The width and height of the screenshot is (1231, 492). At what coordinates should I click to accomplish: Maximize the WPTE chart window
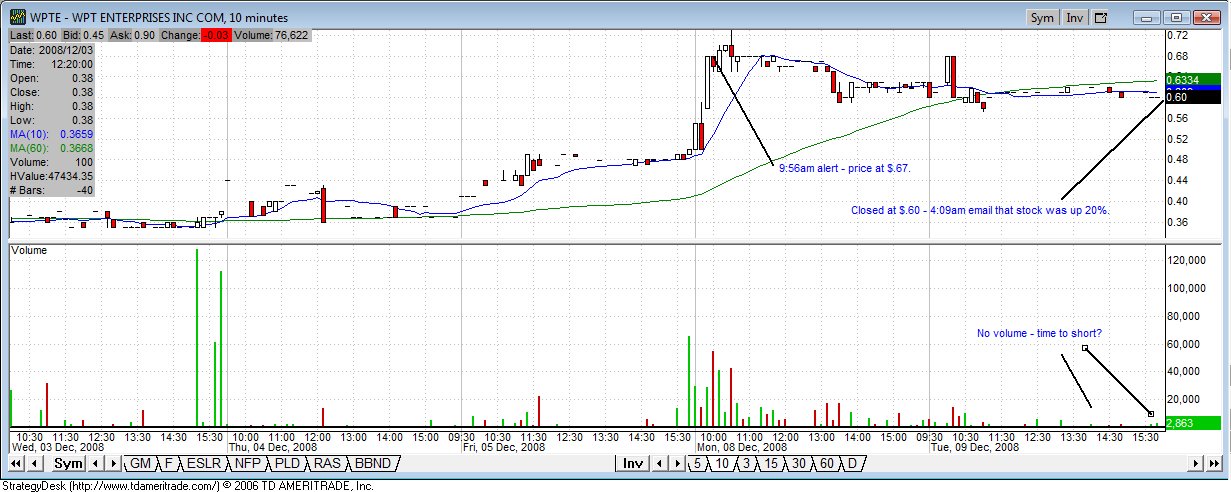tap(1177, 17)
